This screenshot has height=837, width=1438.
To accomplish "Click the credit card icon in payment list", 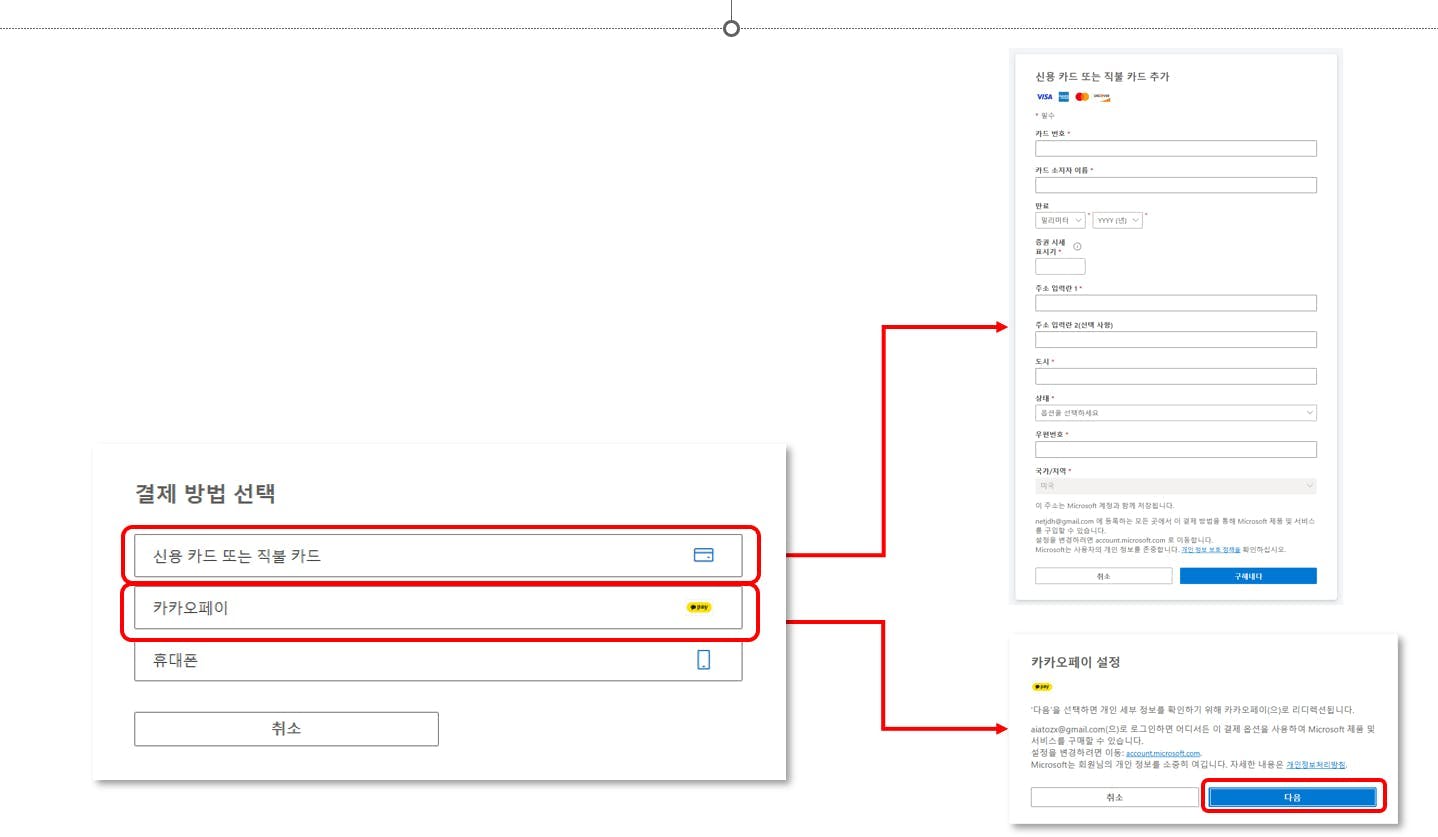I will 703,555.
